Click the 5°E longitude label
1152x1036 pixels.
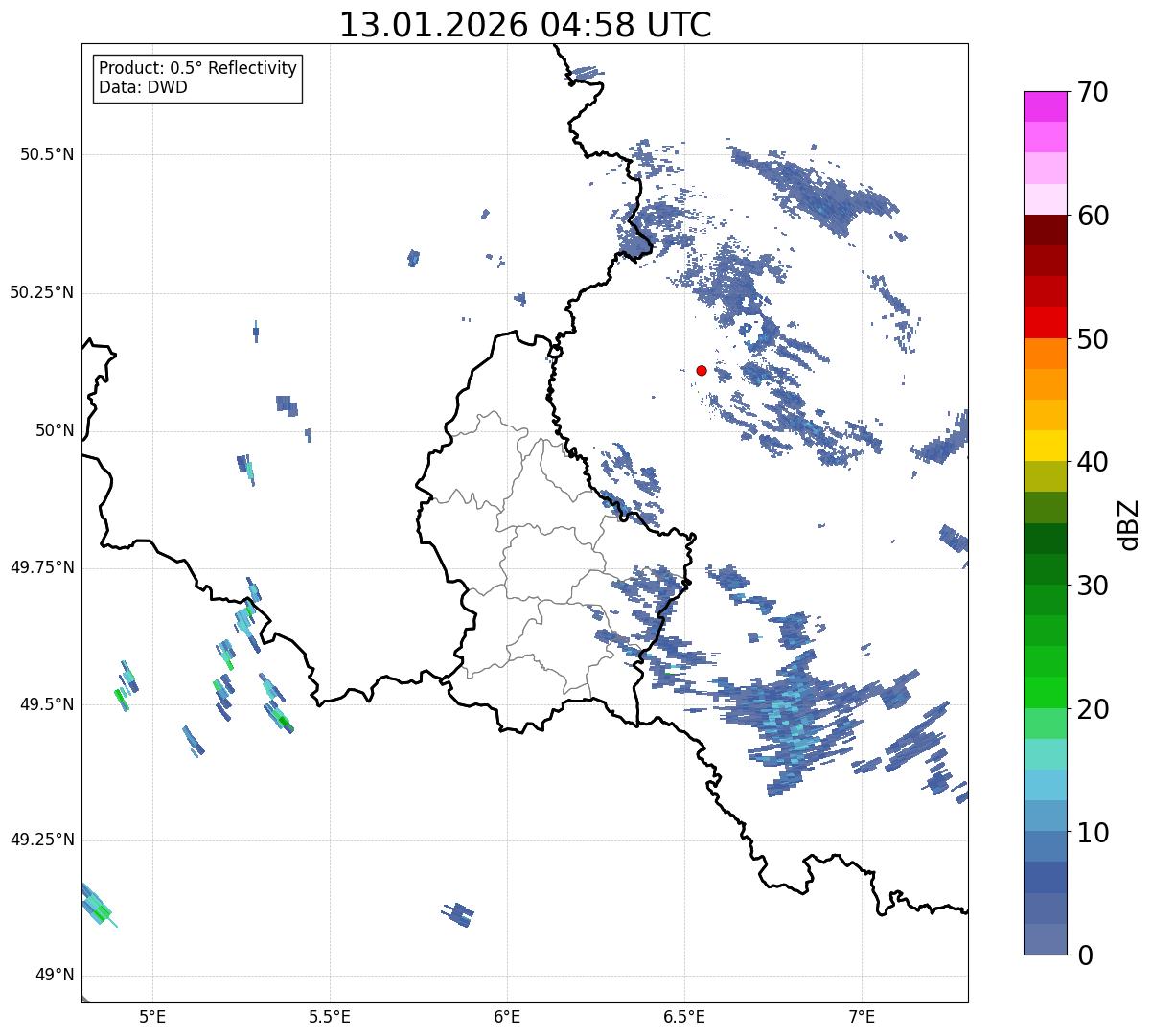pos(152,1016)
